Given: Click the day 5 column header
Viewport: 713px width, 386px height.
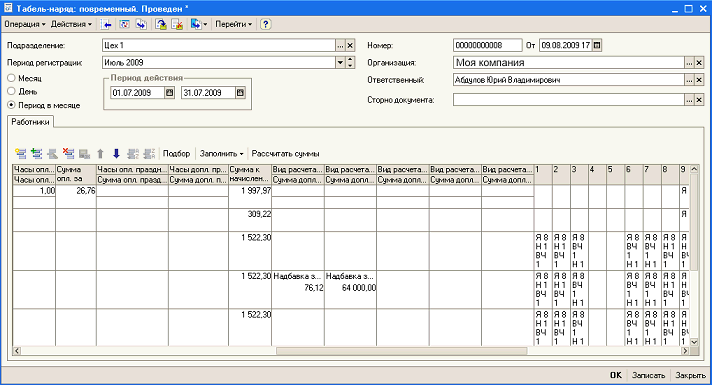Looking at the screenshot, I should click(616, 175).
